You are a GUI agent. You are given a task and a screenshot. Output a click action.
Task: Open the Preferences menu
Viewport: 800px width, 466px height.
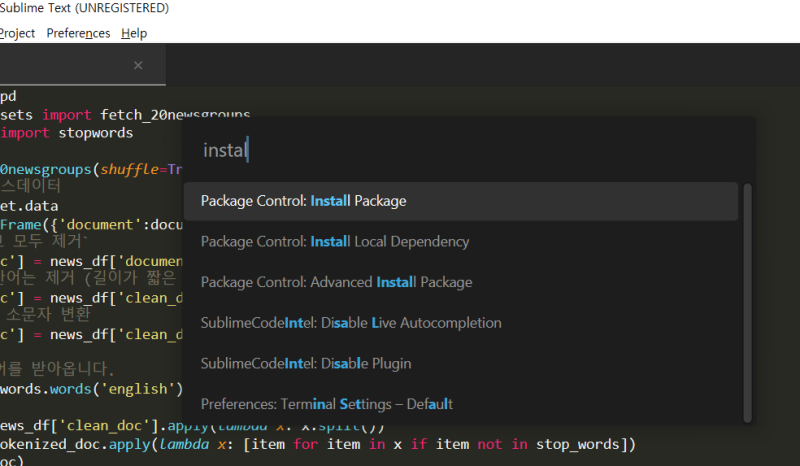tap(78, 33)
